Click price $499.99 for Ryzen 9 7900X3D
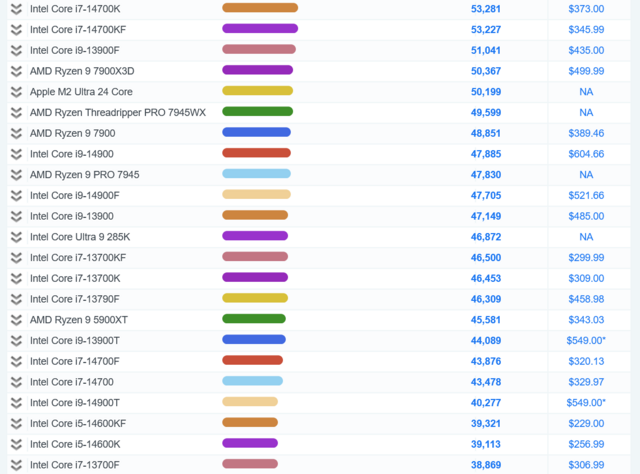Viewport: 640px width, 474px height. [586, 71]
